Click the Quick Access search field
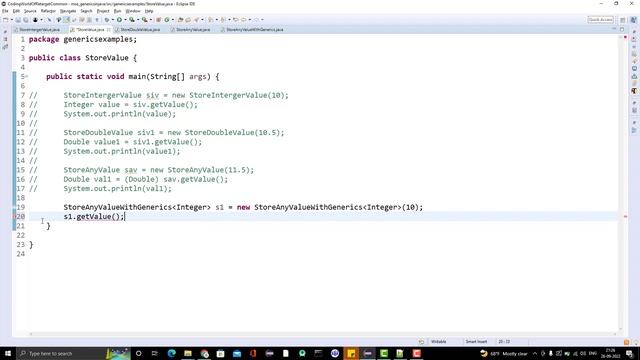This screenshot has height=360, width=640. tap(600, 20)
